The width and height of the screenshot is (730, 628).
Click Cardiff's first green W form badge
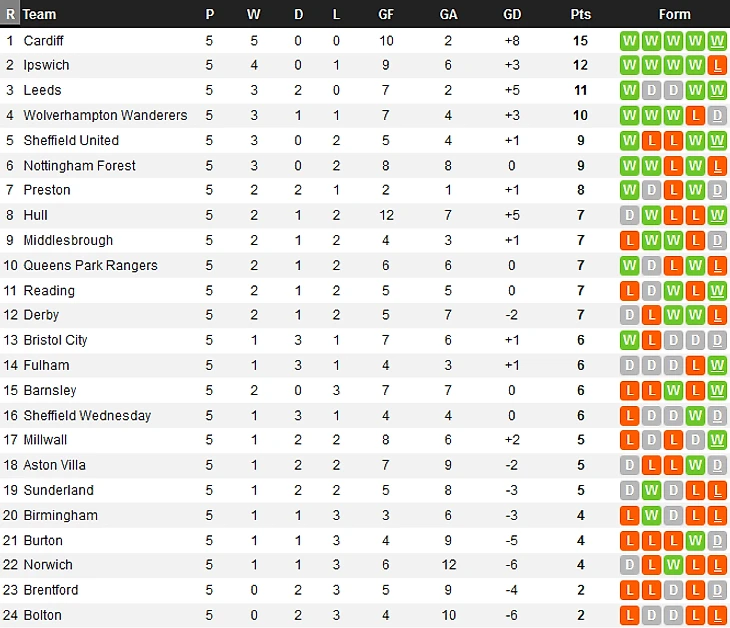pyautogui.click(x=629, y=41)
